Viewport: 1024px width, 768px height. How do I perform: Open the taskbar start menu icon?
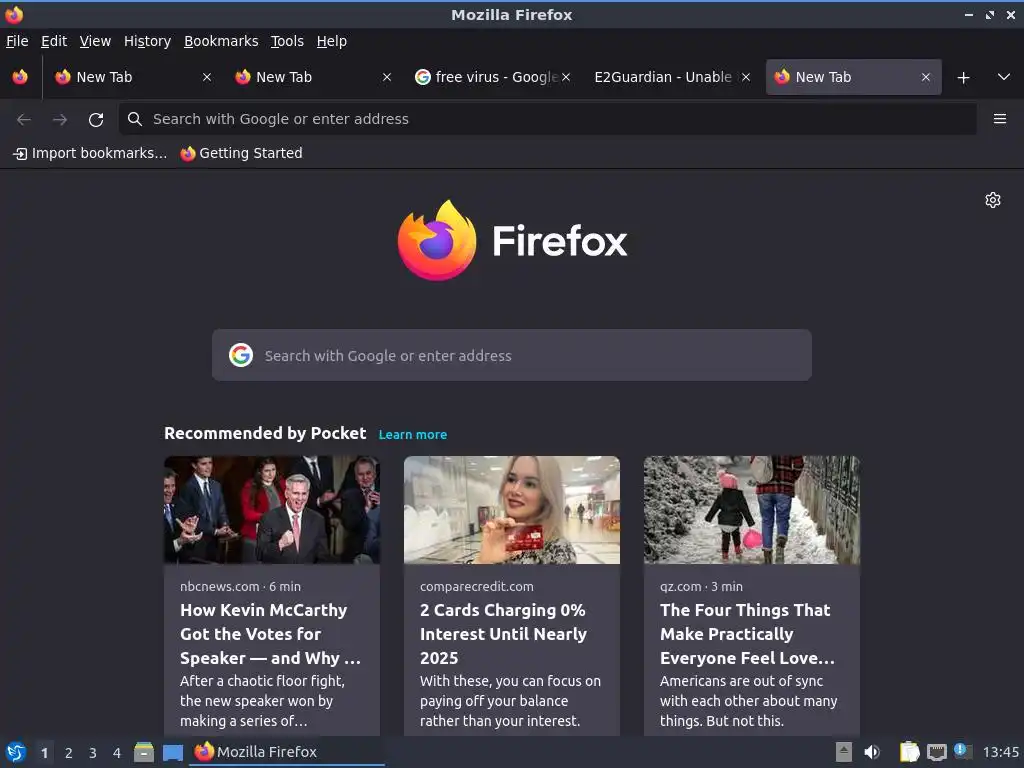[16, 752]
